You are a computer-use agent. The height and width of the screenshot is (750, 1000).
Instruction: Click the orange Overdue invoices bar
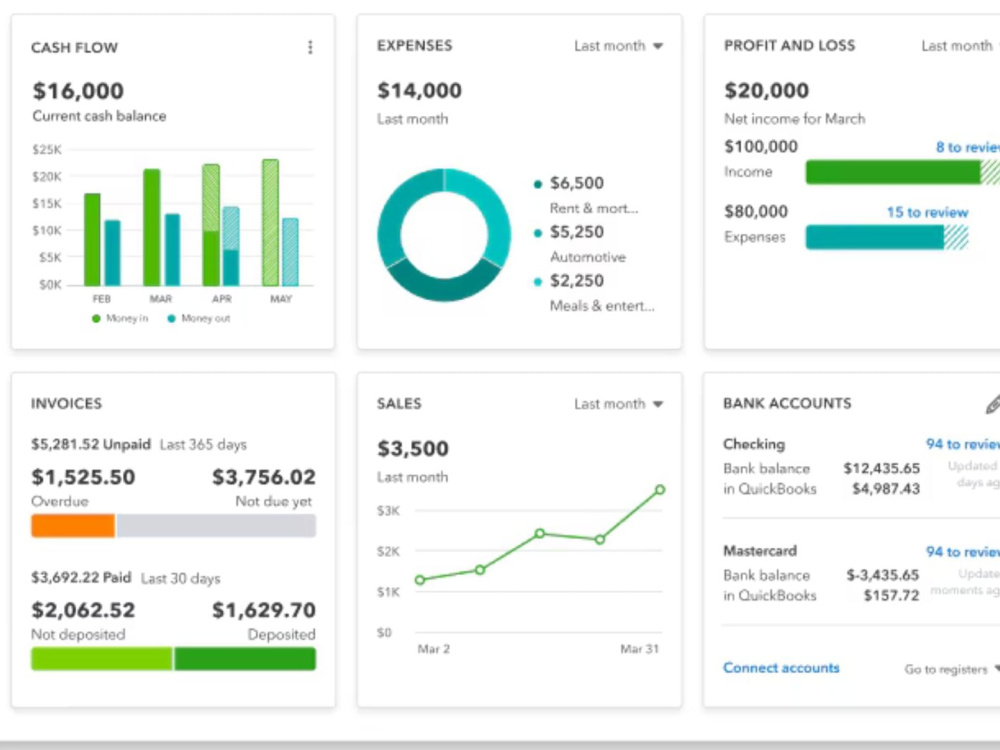tap(73, 526)
